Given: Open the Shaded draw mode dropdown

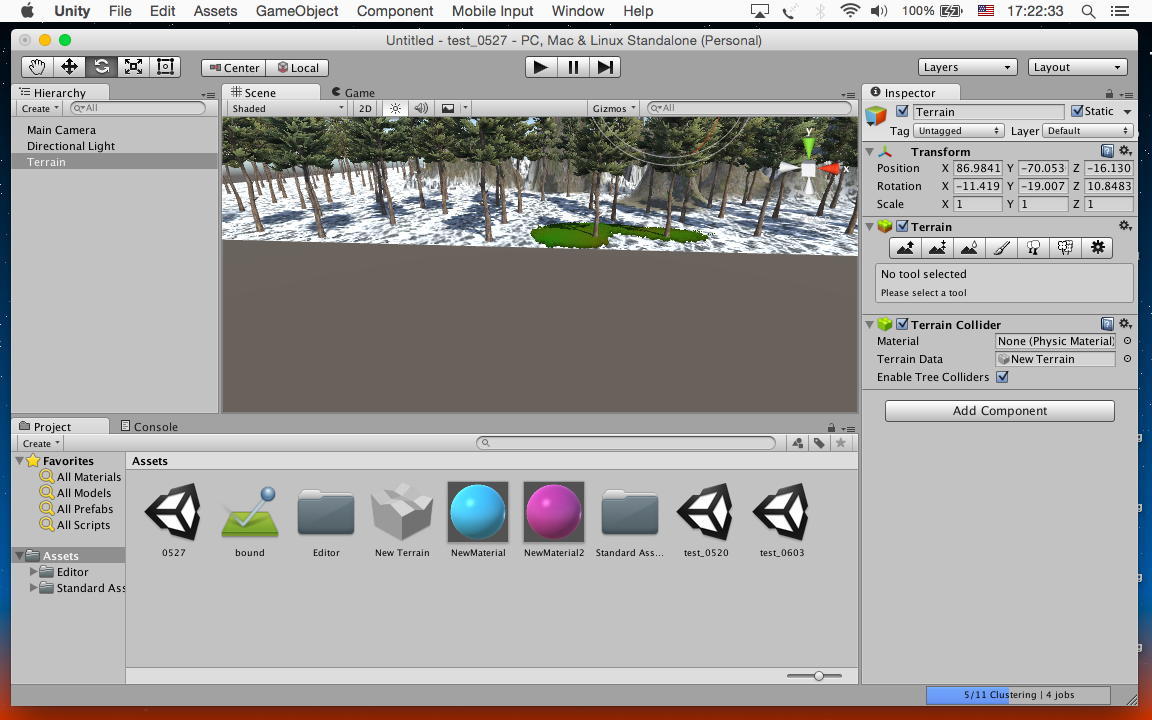Looking at the screenshot, I should coord(287,108).
